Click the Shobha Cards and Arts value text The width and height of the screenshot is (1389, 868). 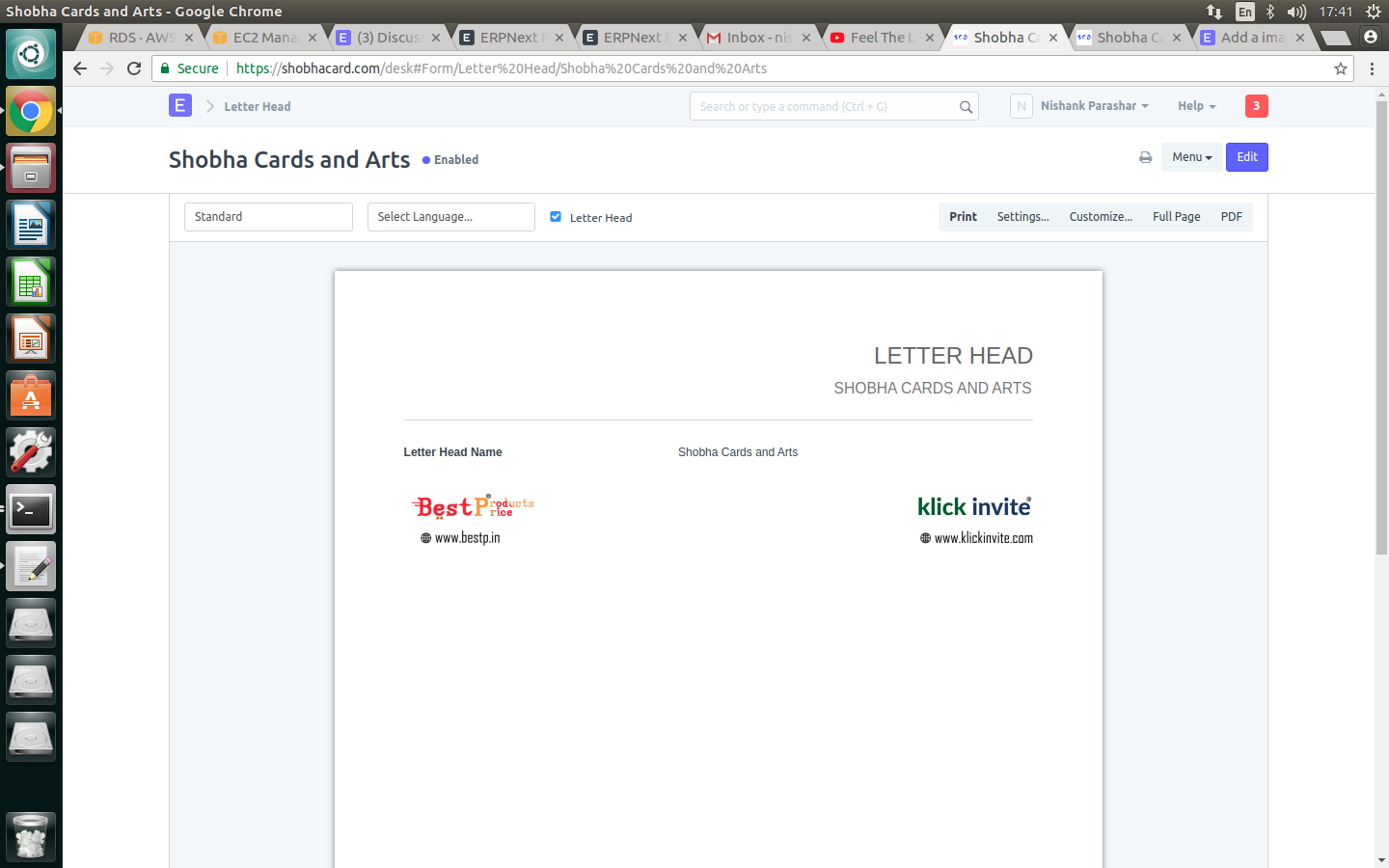pyautogui.click(x=738, y=452)
